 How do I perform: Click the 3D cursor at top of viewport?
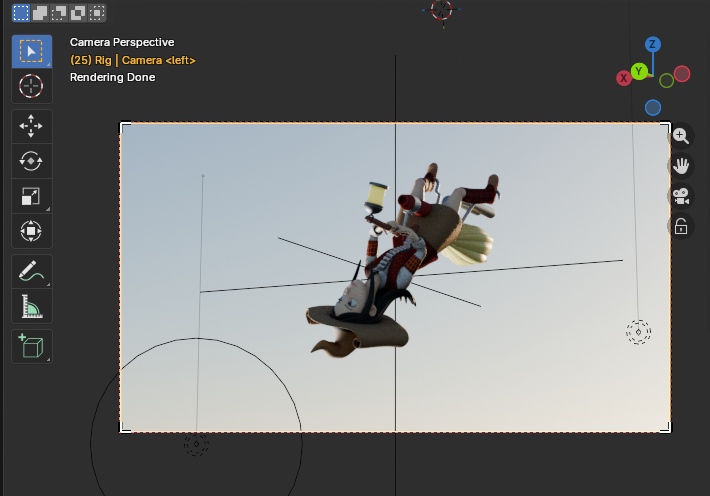(441, 10)
